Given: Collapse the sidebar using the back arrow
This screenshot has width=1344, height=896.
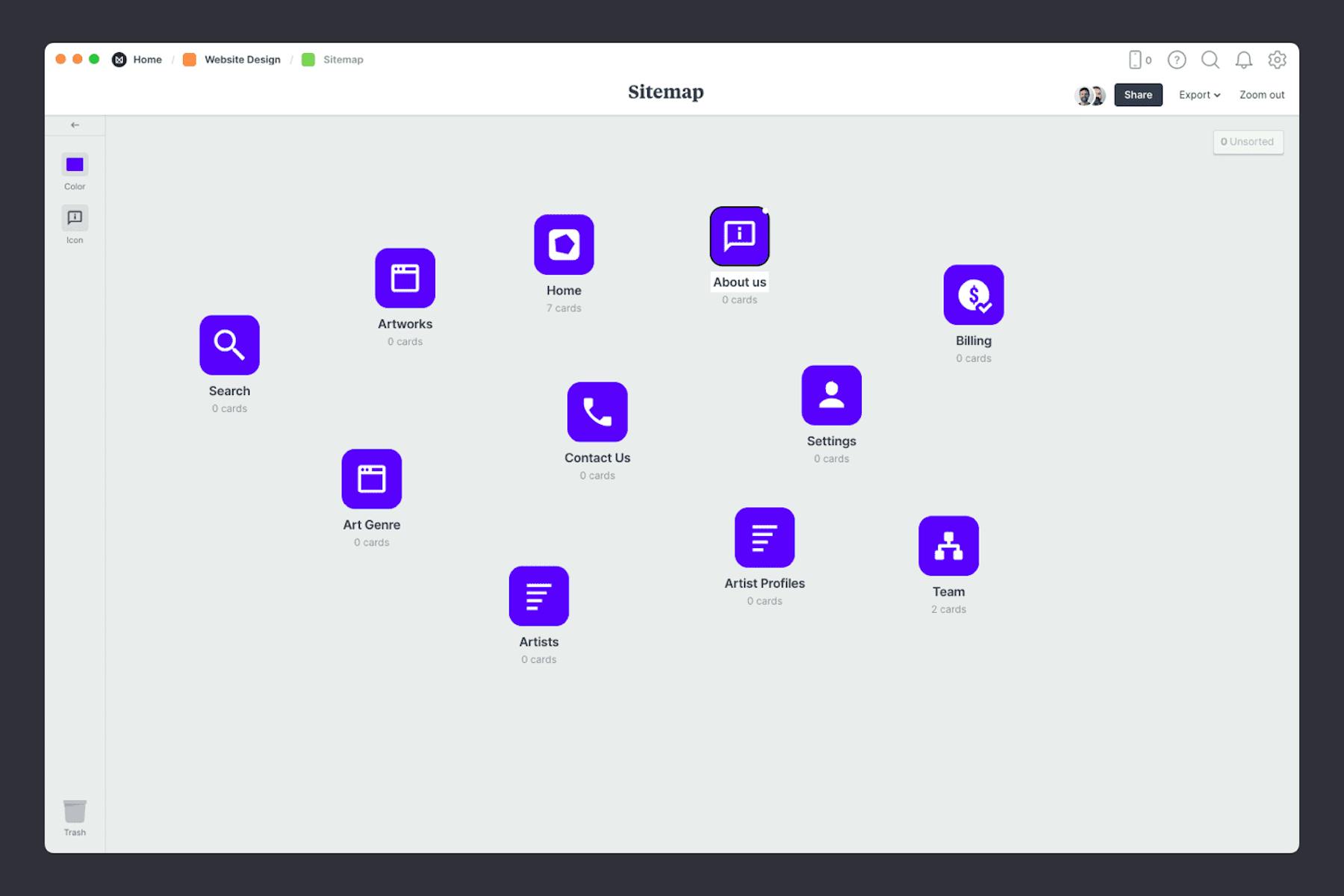Looking at the screenshot, I should pos(74,125).
